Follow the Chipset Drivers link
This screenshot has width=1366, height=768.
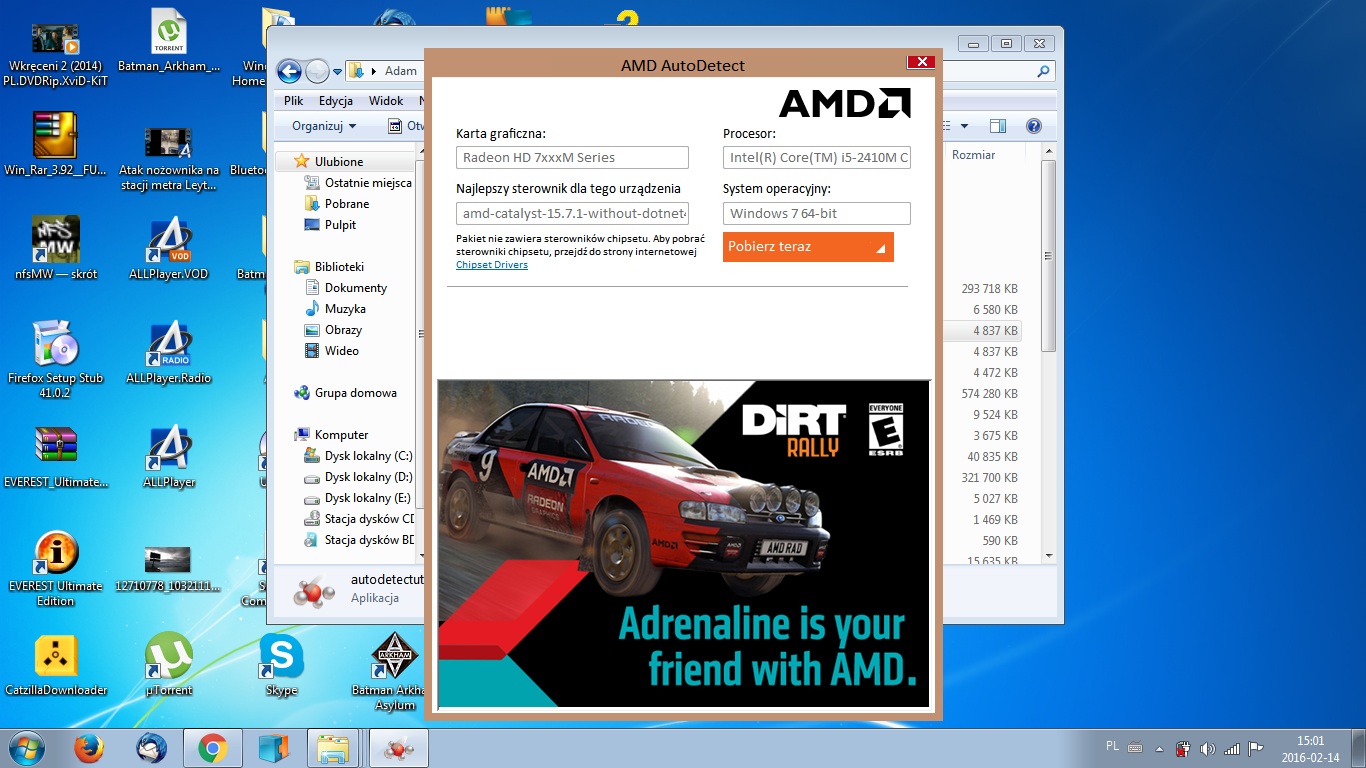tap(492, 265)
